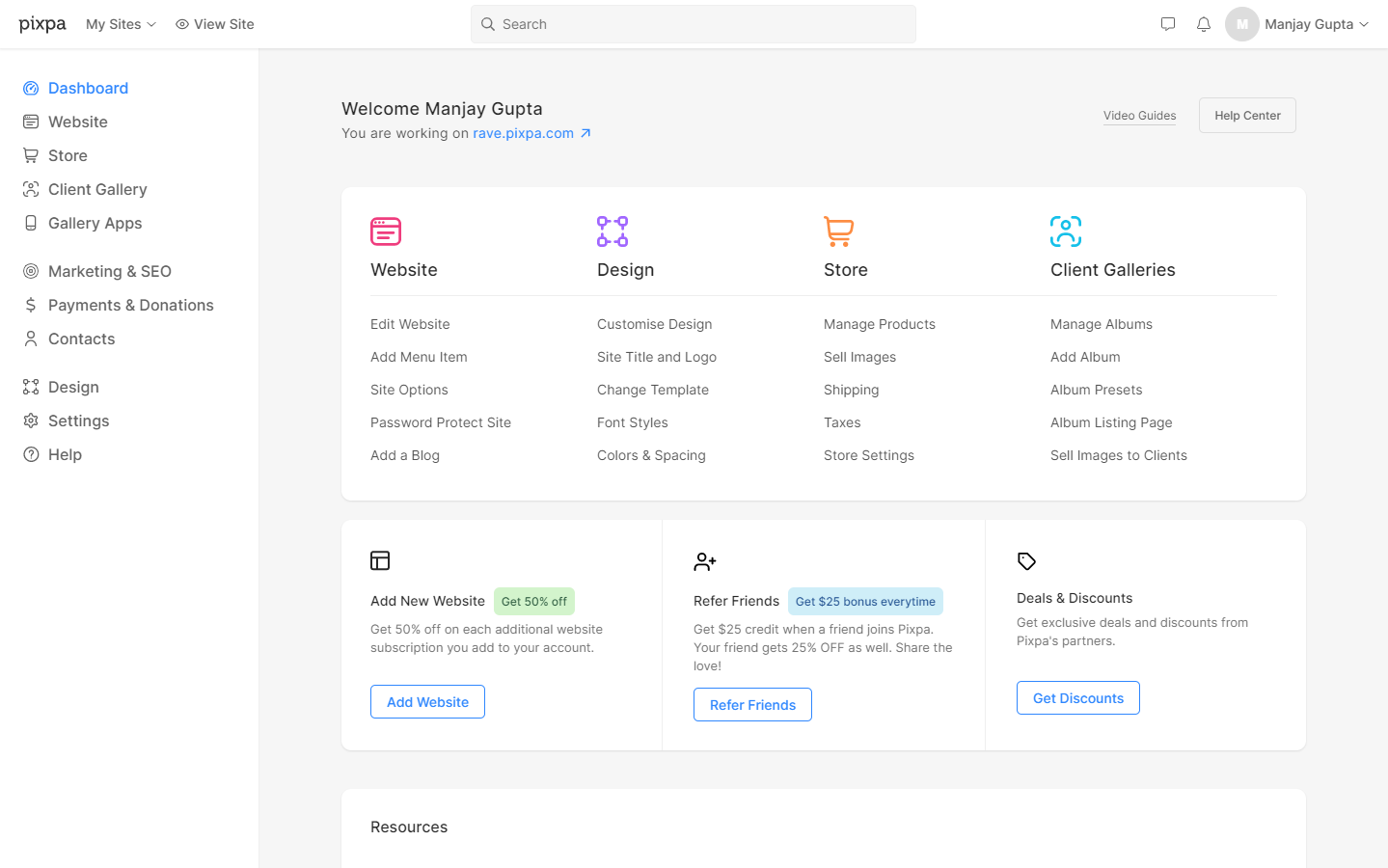Click the Help Center button

click(1246, 116)
